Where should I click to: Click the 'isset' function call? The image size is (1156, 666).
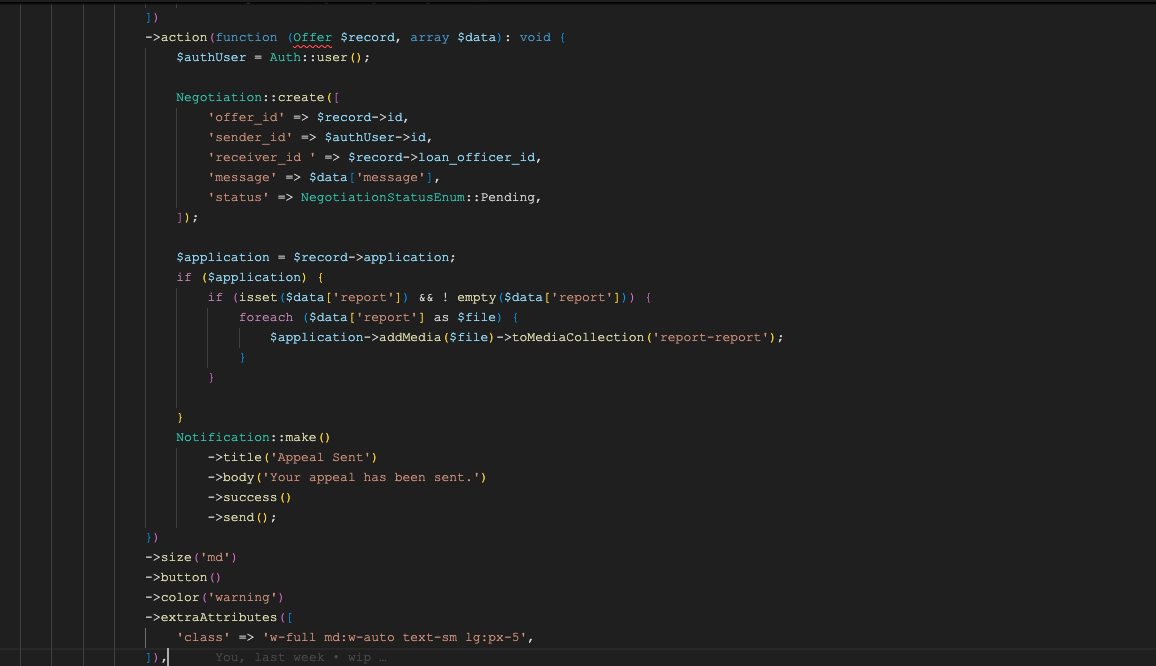click(x=258, y=297)
